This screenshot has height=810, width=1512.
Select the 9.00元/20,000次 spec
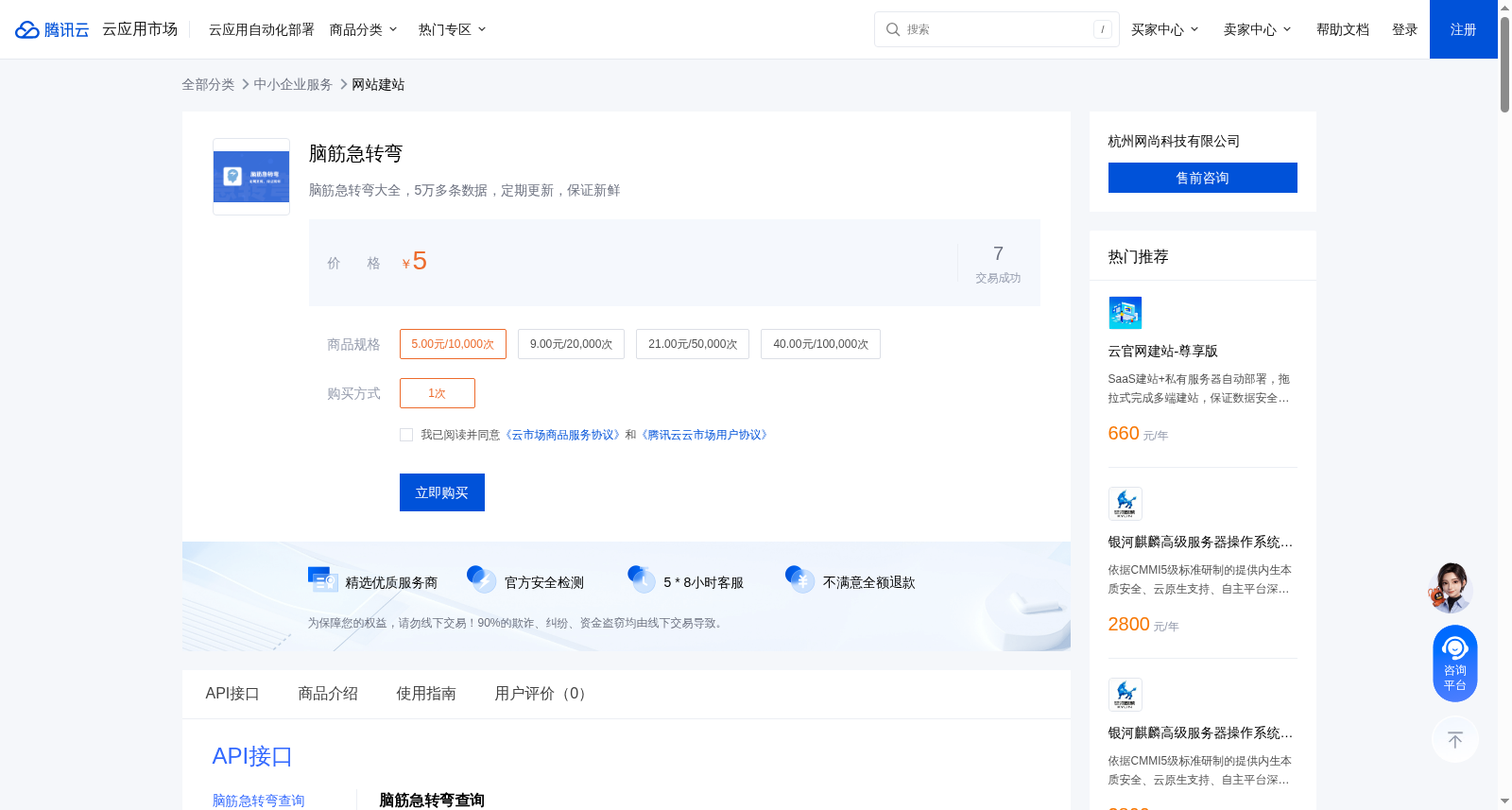coord(571,344)
